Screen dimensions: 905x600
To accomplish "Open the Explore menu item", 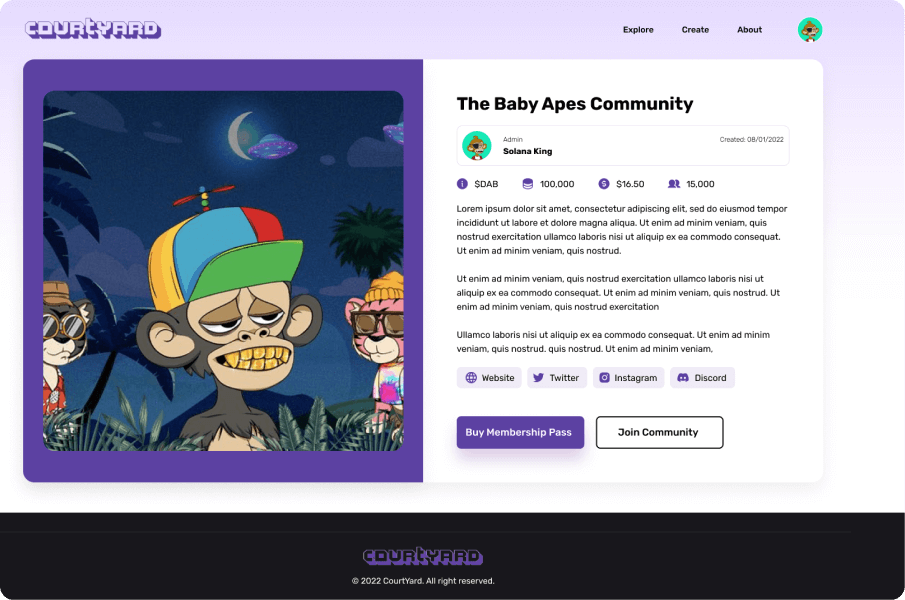I will click(638, 29).
